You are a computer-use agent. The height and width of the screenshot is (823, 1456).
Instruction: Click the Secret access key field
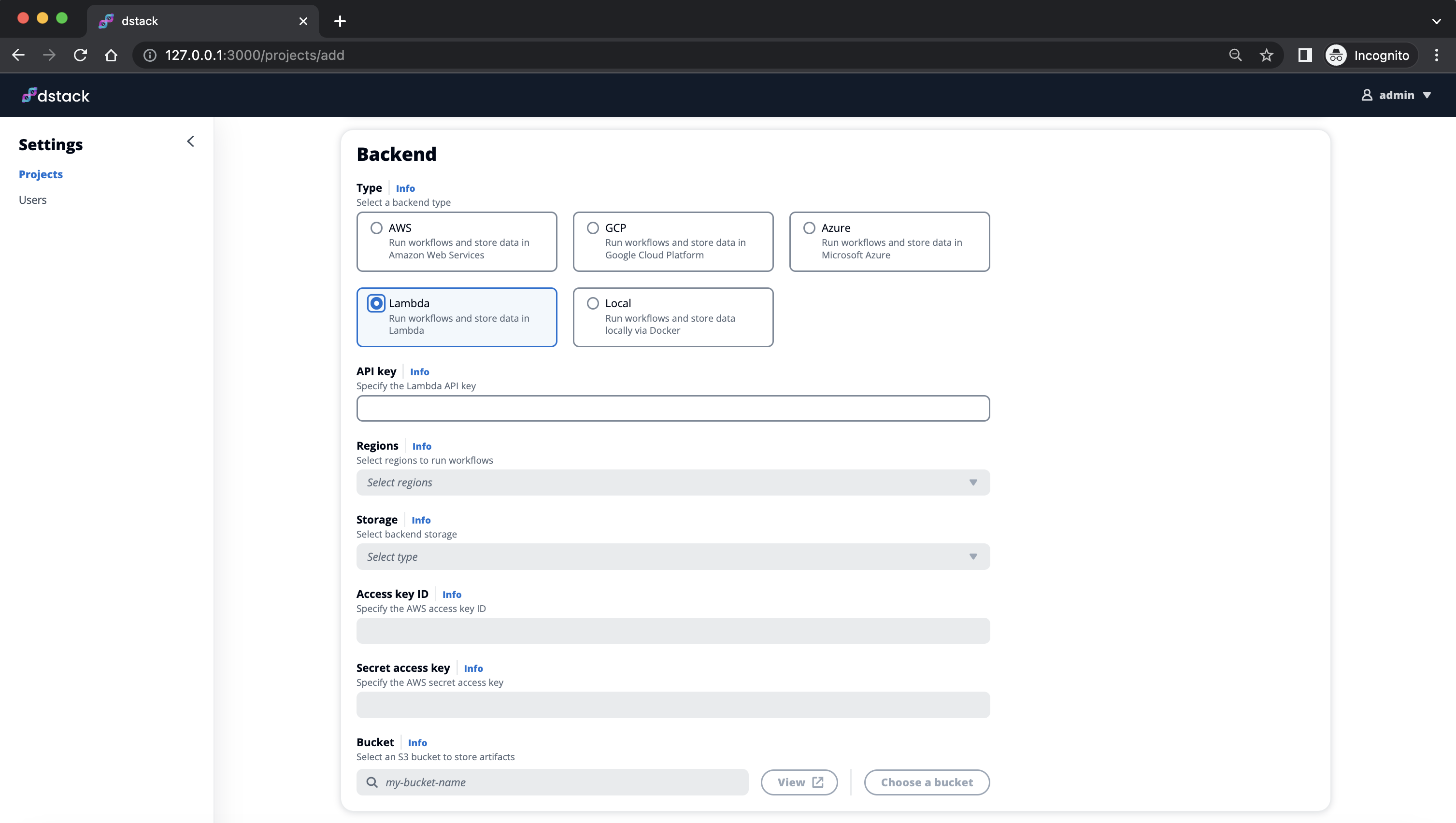coord(673,705)
